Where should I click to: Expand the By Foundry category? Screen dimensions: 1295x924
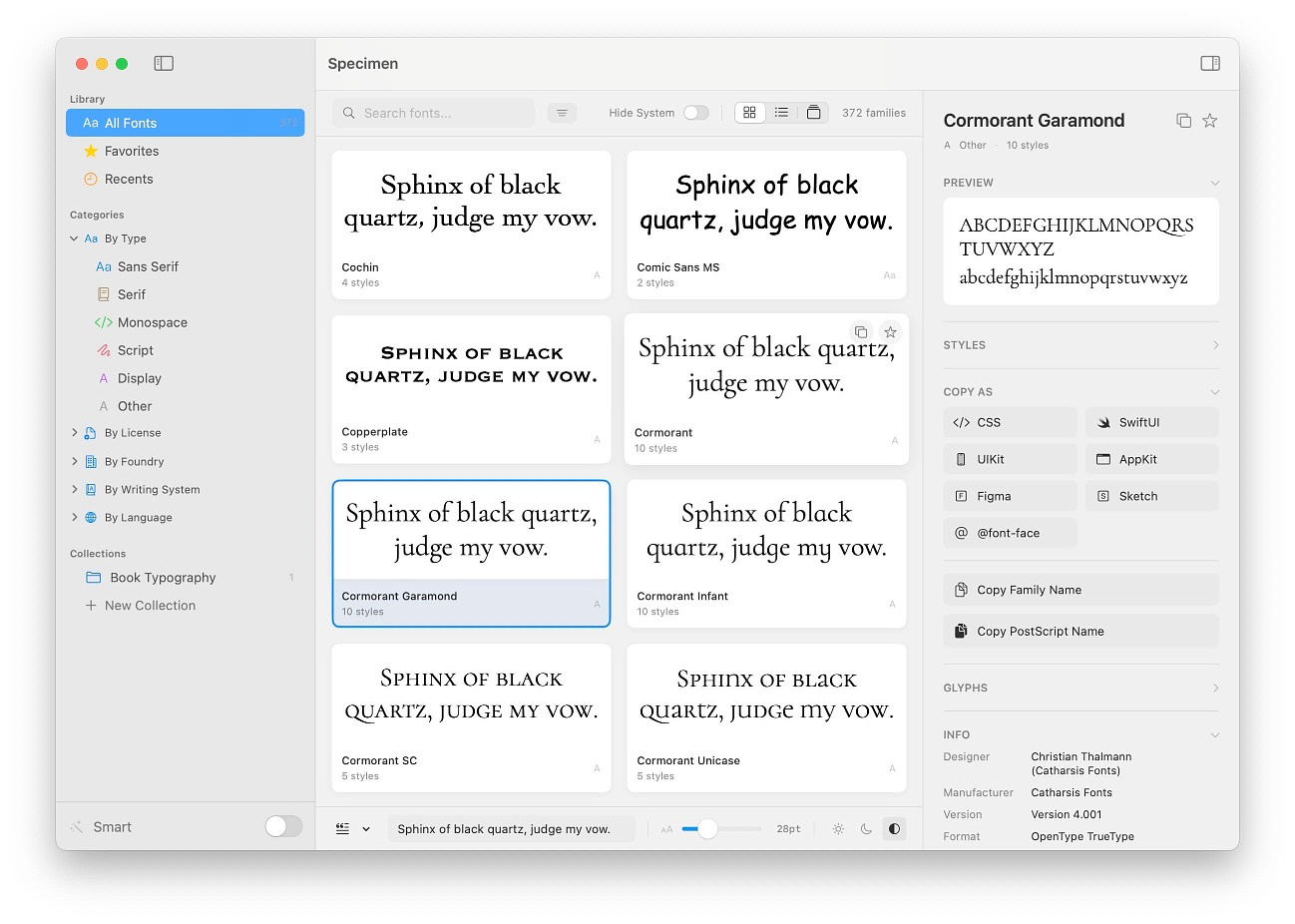click(x=75, y=462)
